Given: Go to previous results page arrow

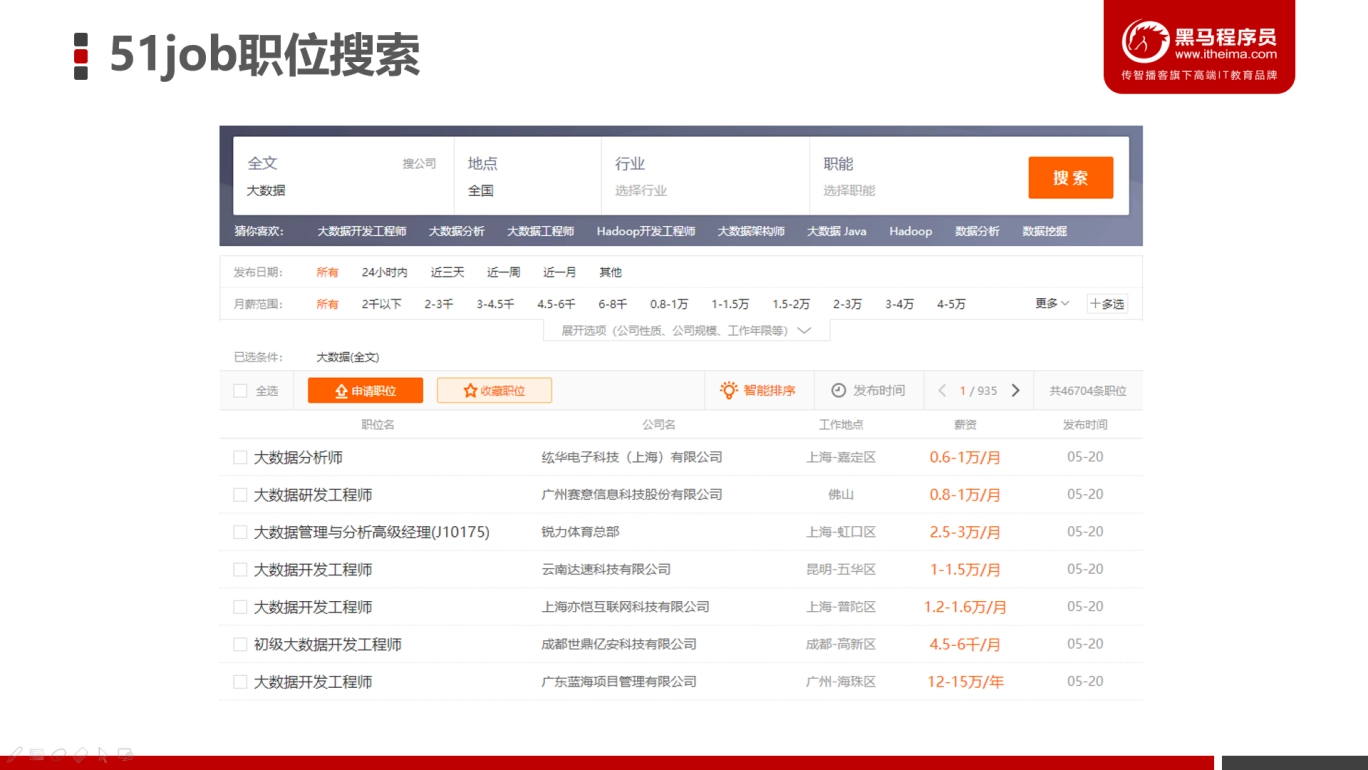Looking at the screenshot, I should 942,391.
